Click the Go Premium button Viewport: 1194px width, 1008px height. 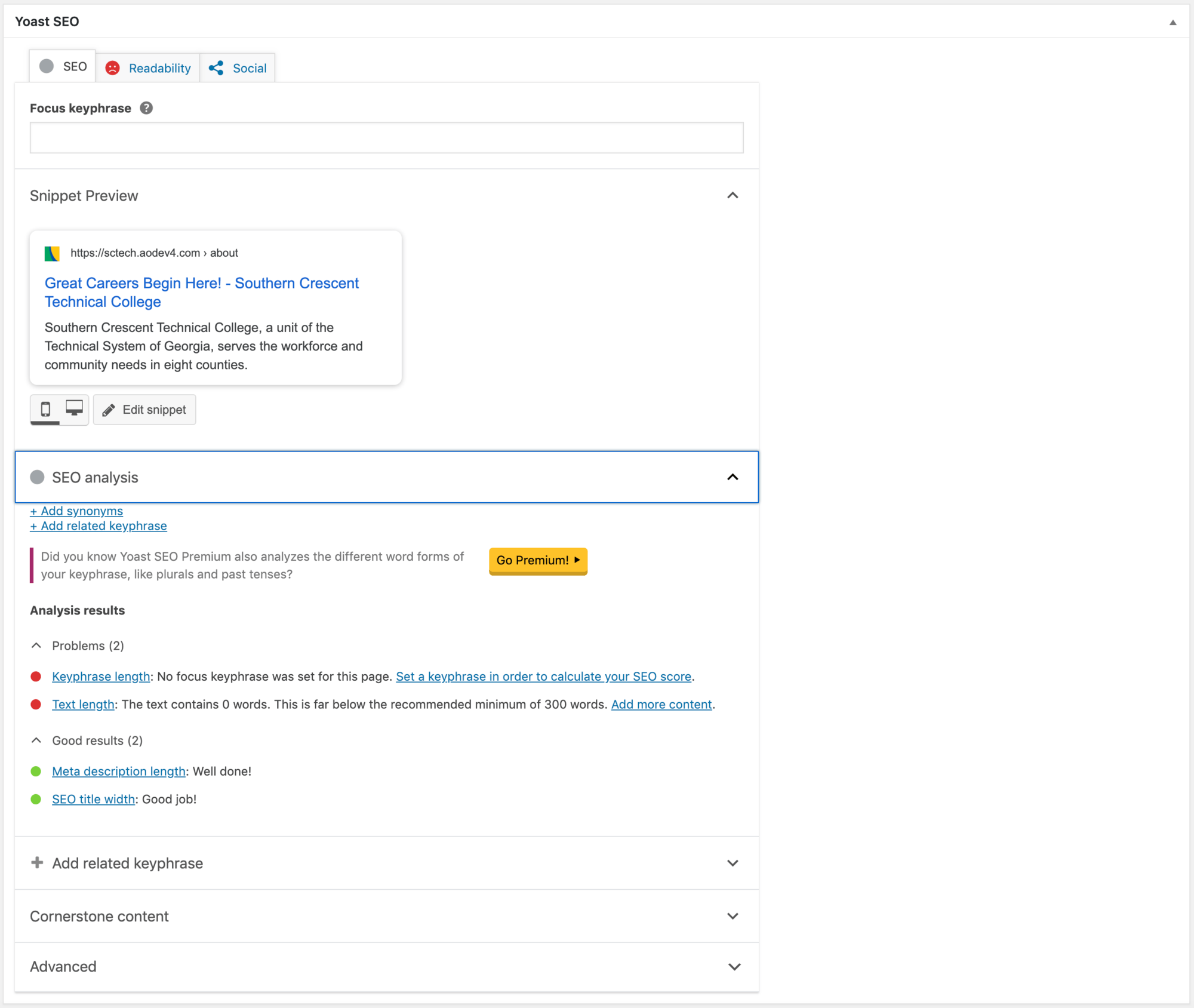[x=538, y=561]
